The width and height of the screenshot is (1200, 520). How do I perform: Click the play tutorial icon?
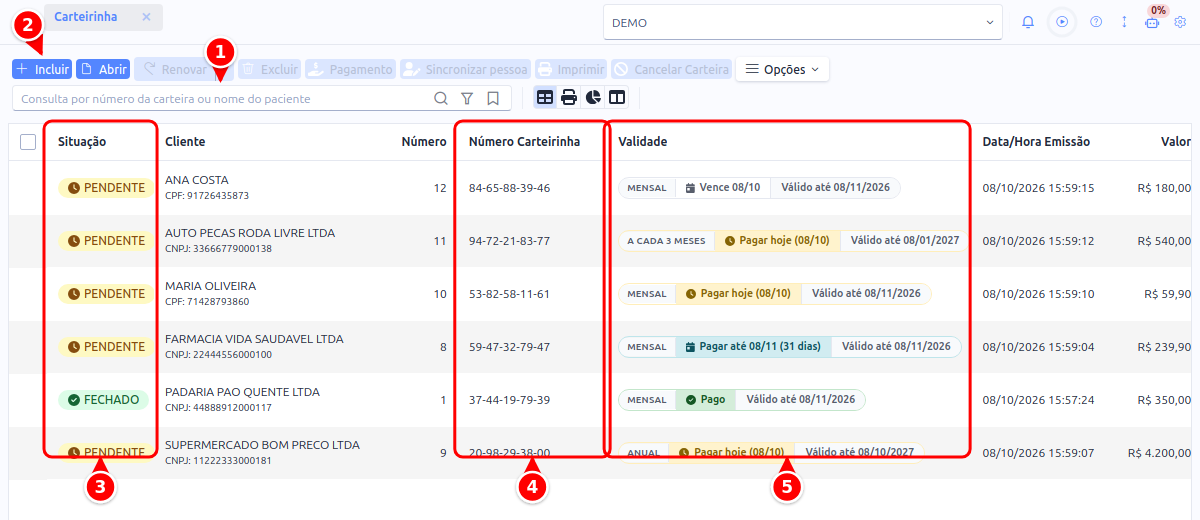pos(1062,22)
